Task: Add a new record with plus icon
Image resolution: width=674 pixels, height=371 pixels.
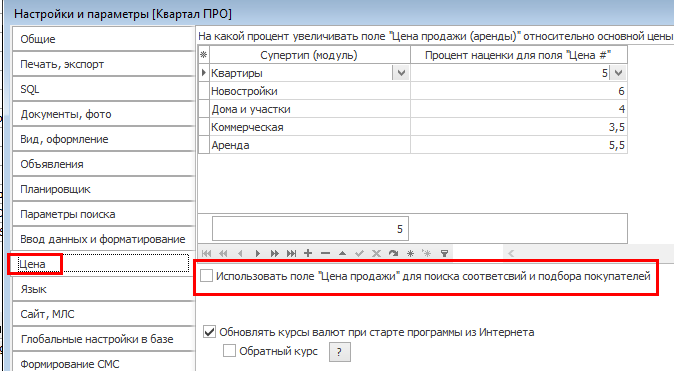Action: point(308,253)
